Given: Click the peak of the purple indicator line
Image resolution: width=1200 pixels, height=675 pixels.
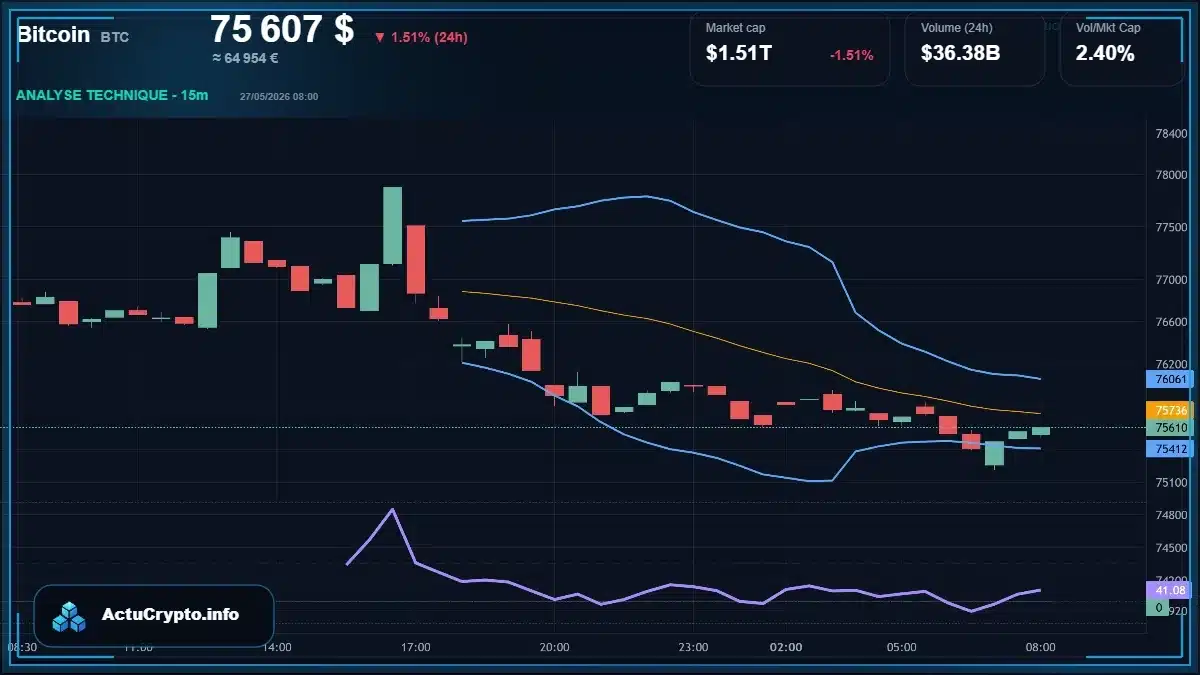Looking at the screenshot, I should tap(392, 510).
